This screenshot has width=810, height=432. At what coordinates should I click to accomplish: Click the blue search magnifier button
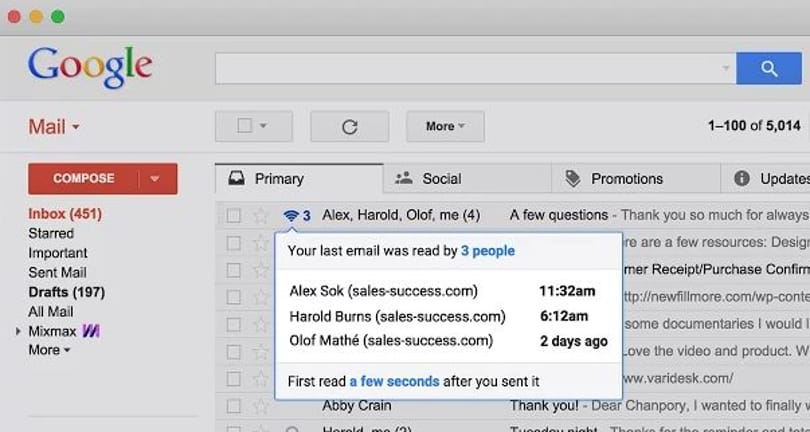pyautogui.click(x=769, y=68)
